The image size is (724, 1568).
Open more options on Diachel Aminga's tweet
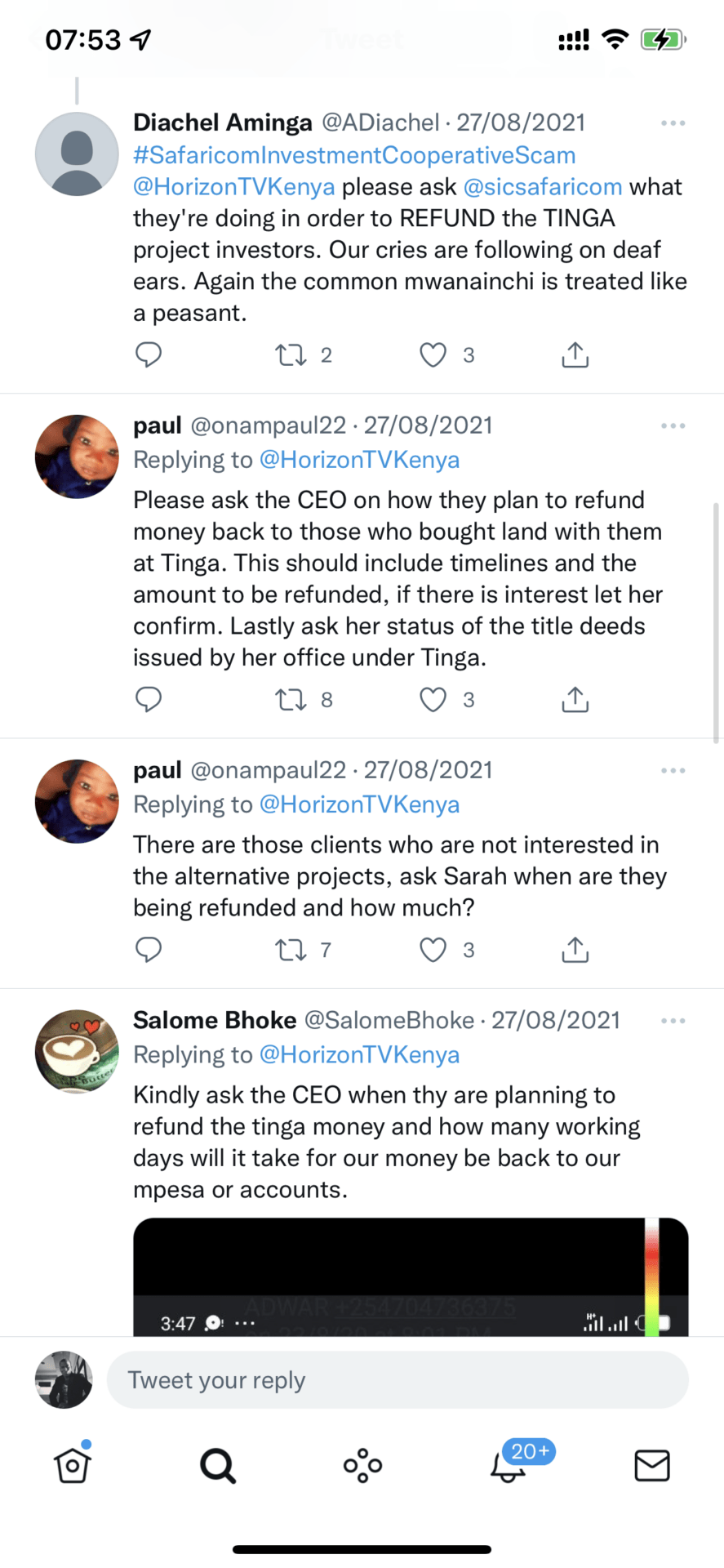click(x=673, y=123)
